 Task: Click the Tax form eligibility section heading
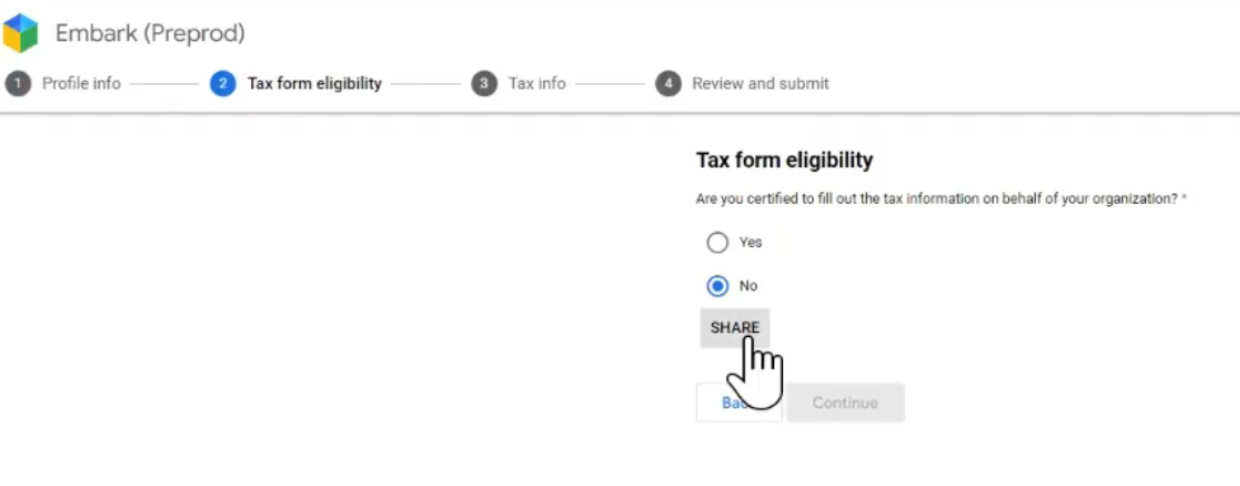784,160
